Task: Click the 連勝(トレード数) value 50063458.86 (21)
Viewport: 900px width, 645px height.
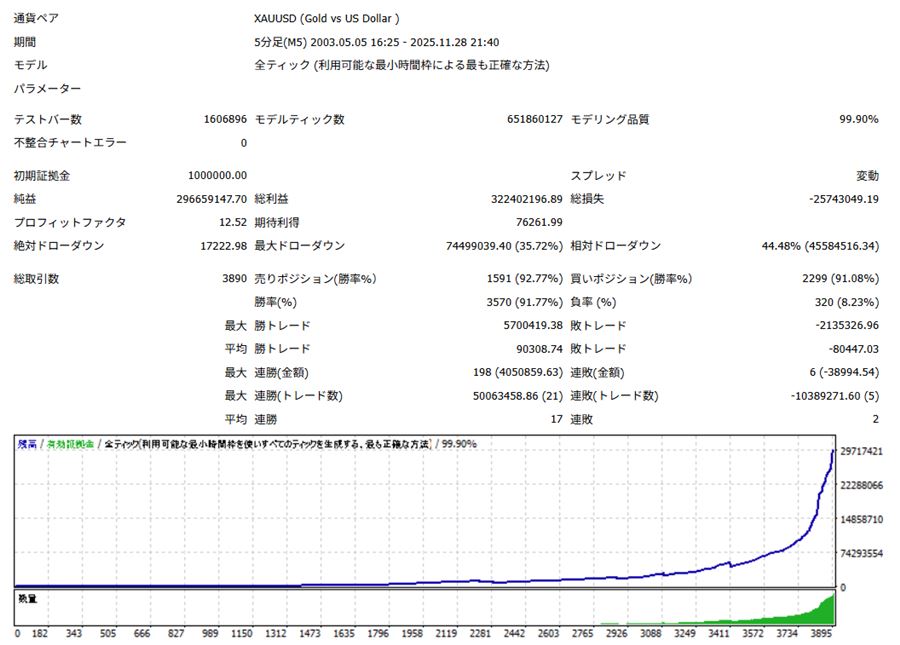Action: tap(518, 396)
